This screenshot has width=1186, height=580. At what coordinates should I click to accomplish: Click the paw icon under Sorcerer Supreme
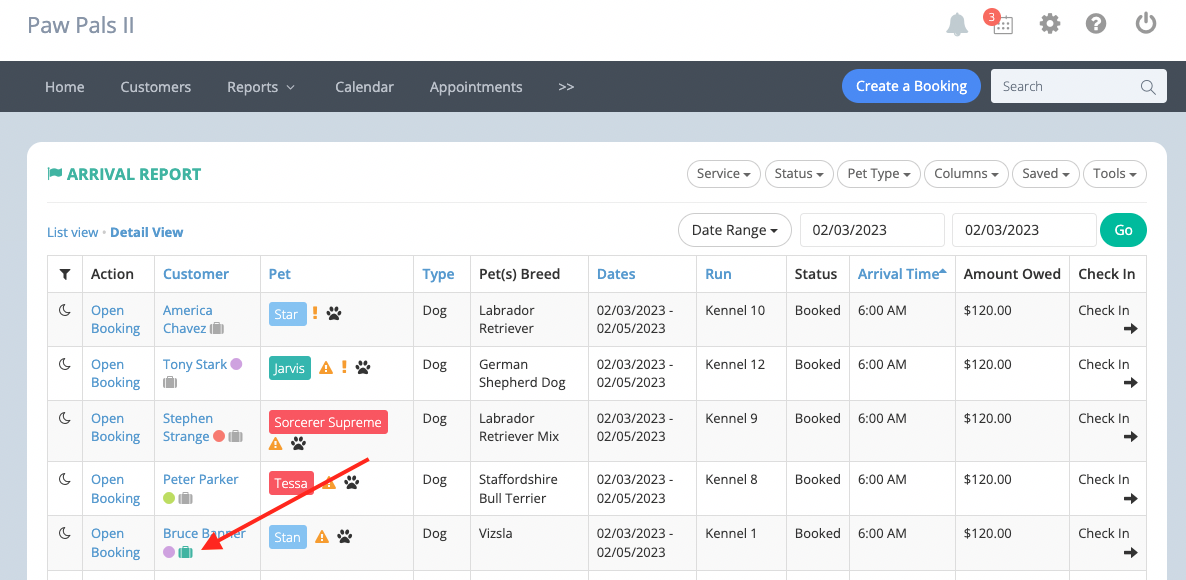299,443
